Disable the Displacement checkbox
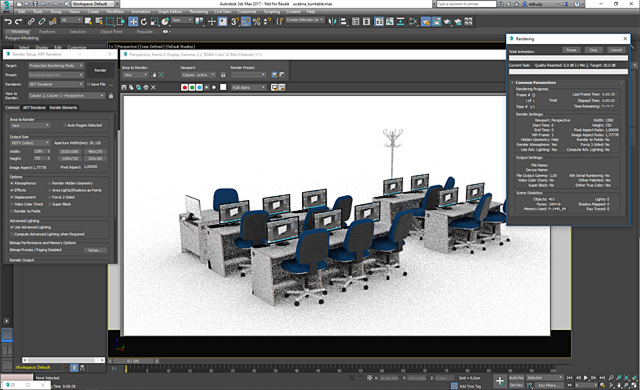This screenshot has height=390, width=640. (12, 197)
